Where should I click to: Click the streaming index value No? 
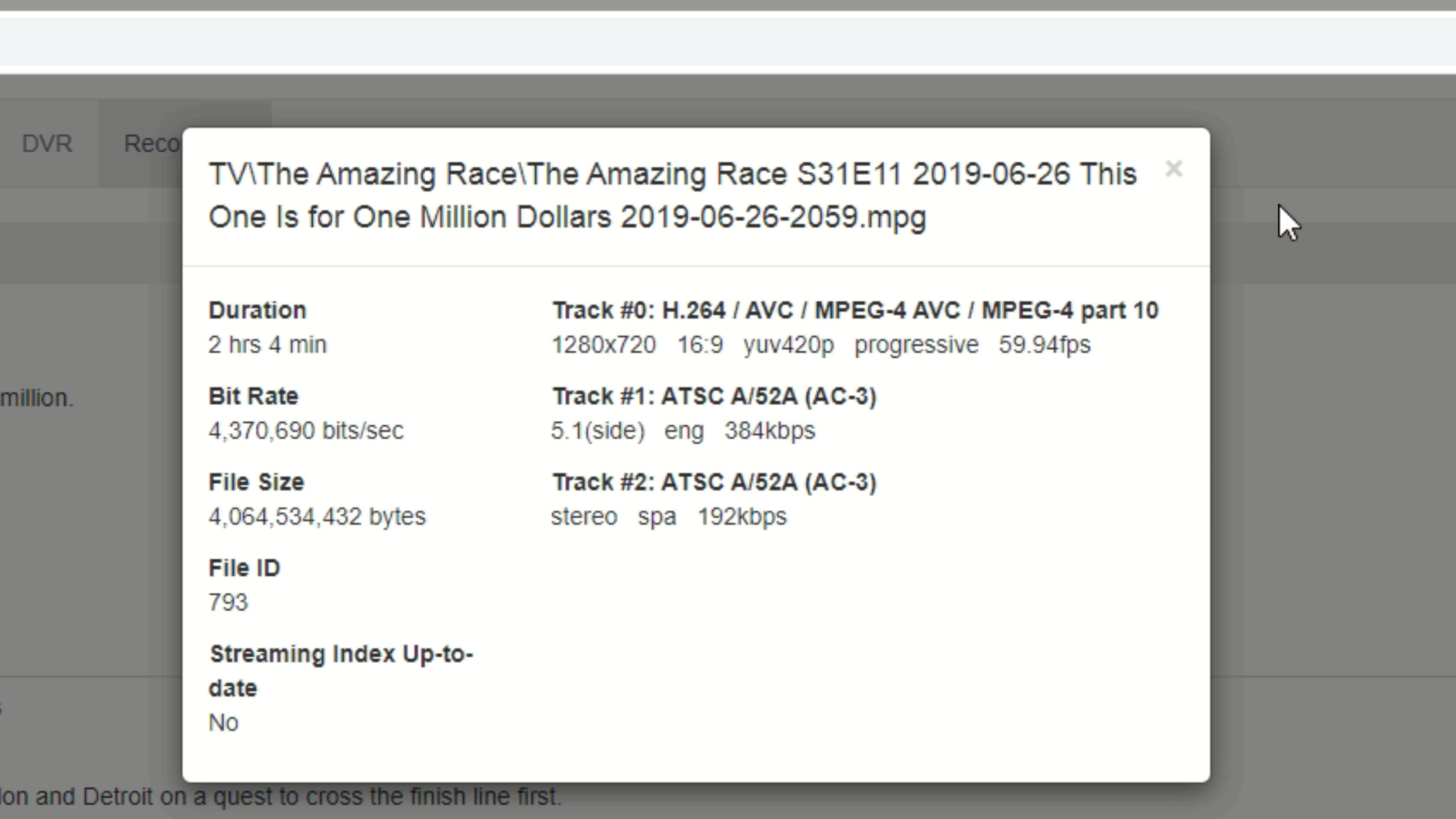coord(223,723)
